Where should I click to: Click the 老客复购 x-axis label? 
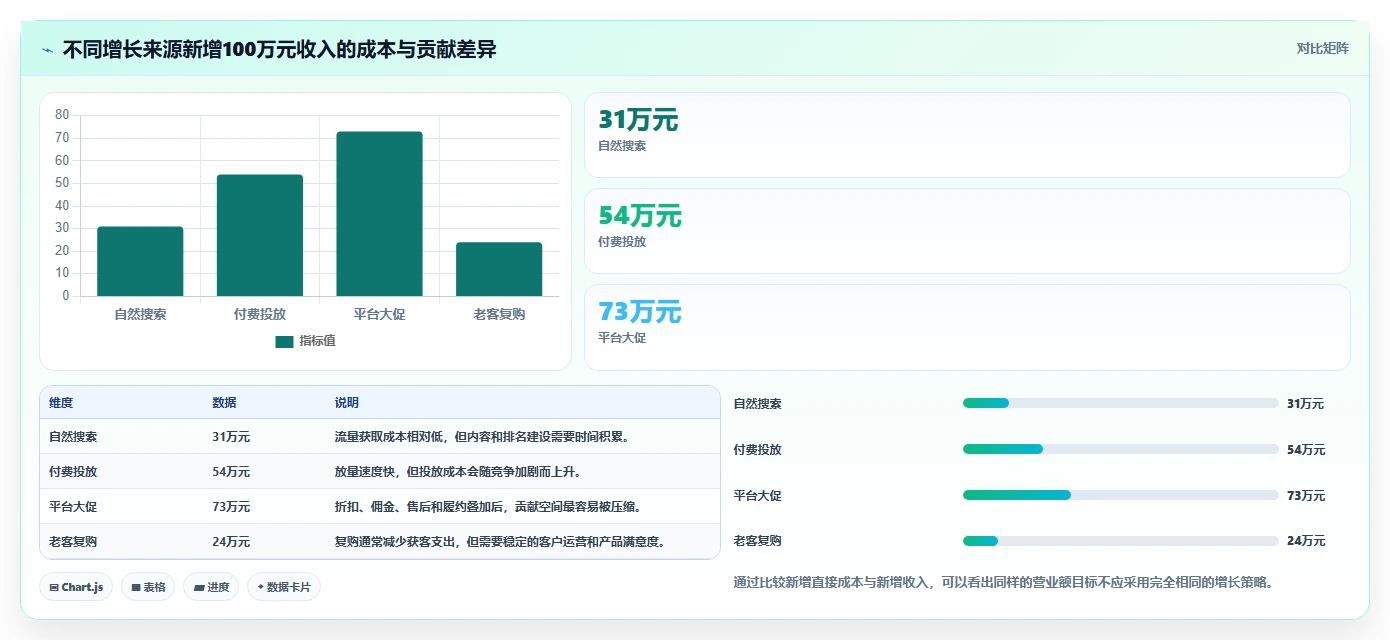499,314
